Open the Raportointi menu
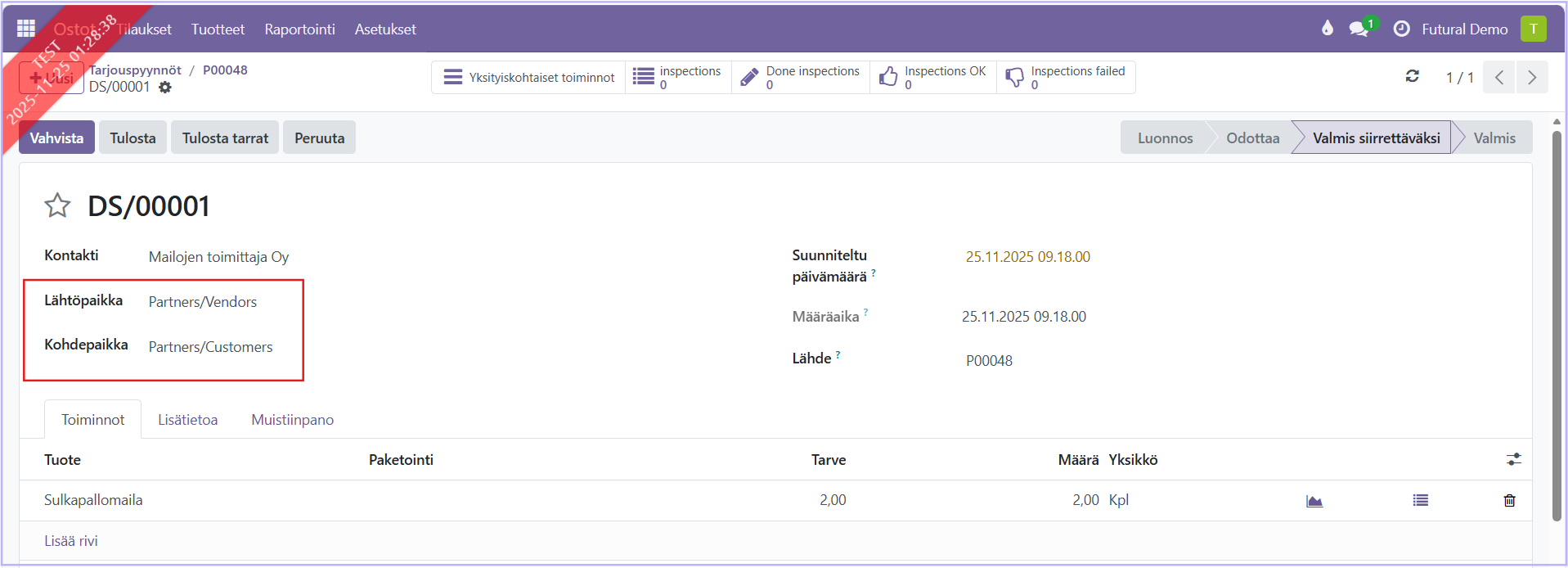Screen dimensions: 1568x568 click(x=299, y=29)
